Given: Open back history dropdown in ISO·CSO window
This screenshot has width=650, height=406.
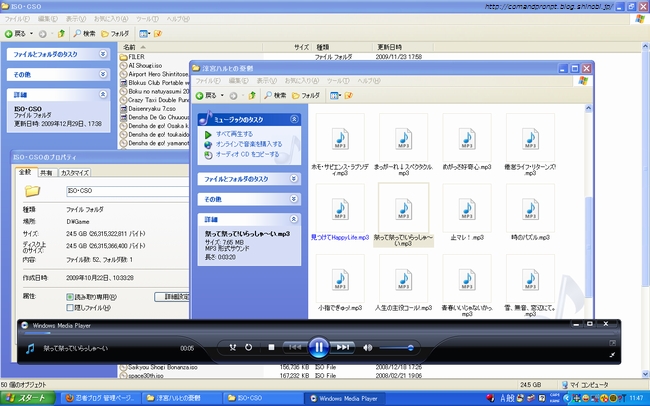Looking at the screenshot, I should coord(31,34).
